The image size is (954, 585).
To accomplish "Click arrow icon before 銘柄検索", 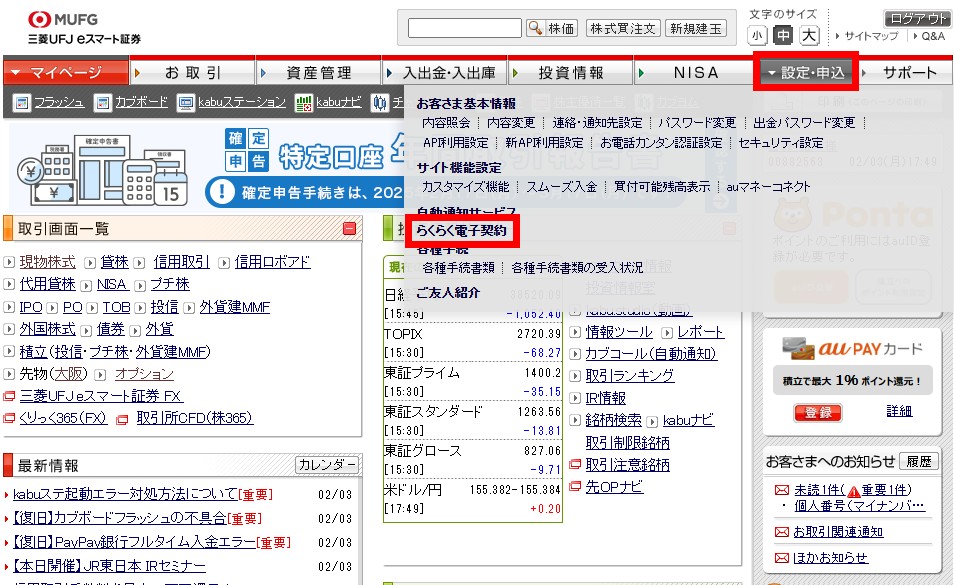I will point(575,420).
